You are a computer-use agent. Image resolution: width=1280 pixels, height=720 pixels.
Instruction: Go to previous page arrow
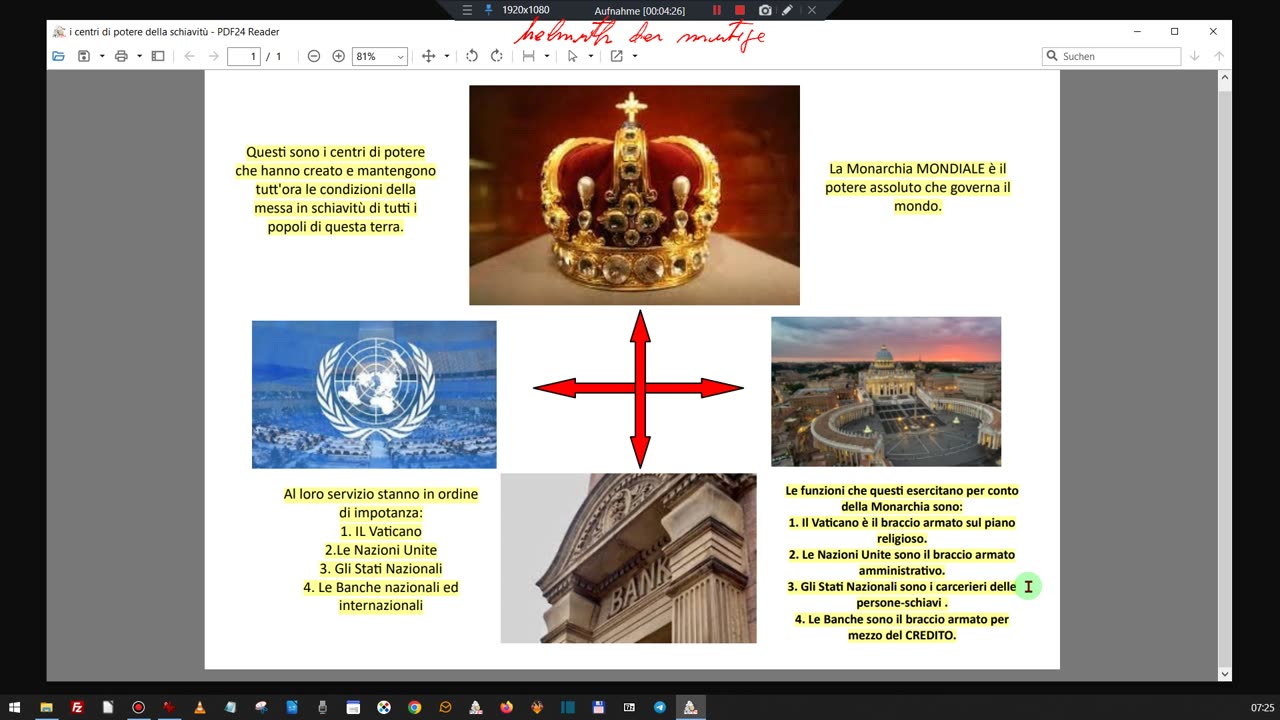click(189, 56)
